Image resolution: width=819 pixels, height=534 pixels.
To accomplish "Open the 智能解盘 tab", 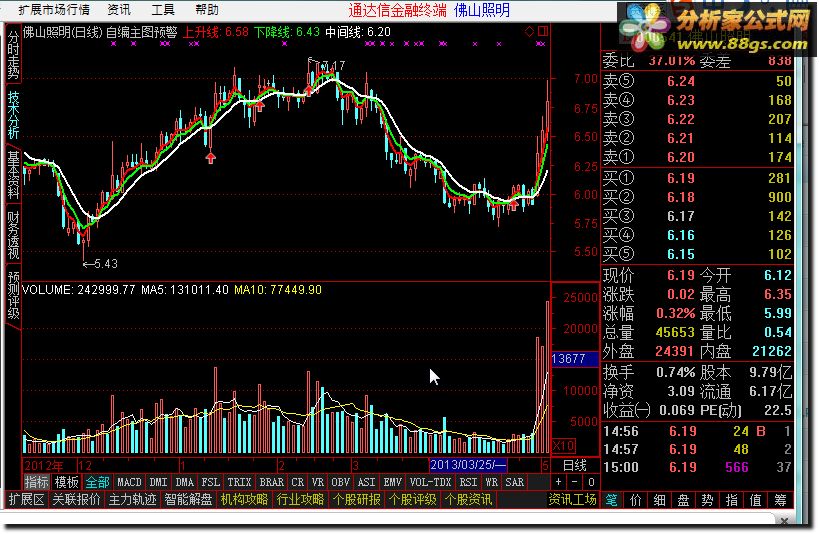I will coord(188,500).
